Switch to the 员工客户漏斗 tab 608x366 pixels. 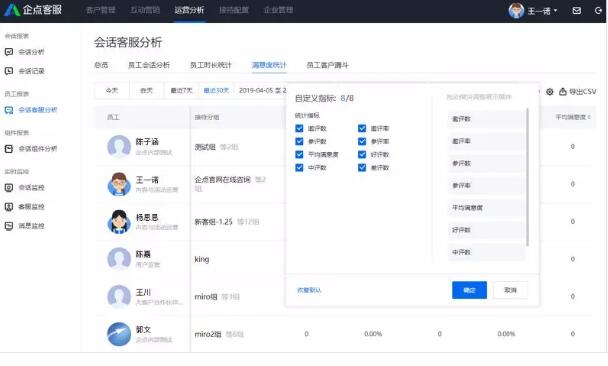pos(328,65)
